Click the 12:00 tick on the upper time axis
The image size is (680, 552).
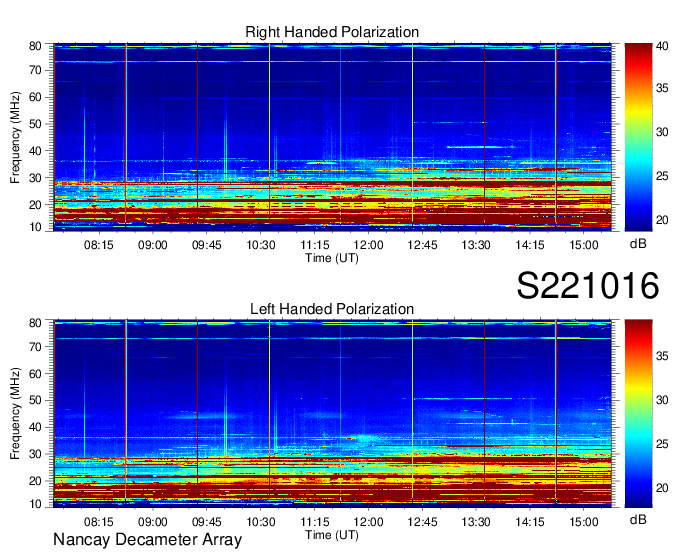(368, 245)
